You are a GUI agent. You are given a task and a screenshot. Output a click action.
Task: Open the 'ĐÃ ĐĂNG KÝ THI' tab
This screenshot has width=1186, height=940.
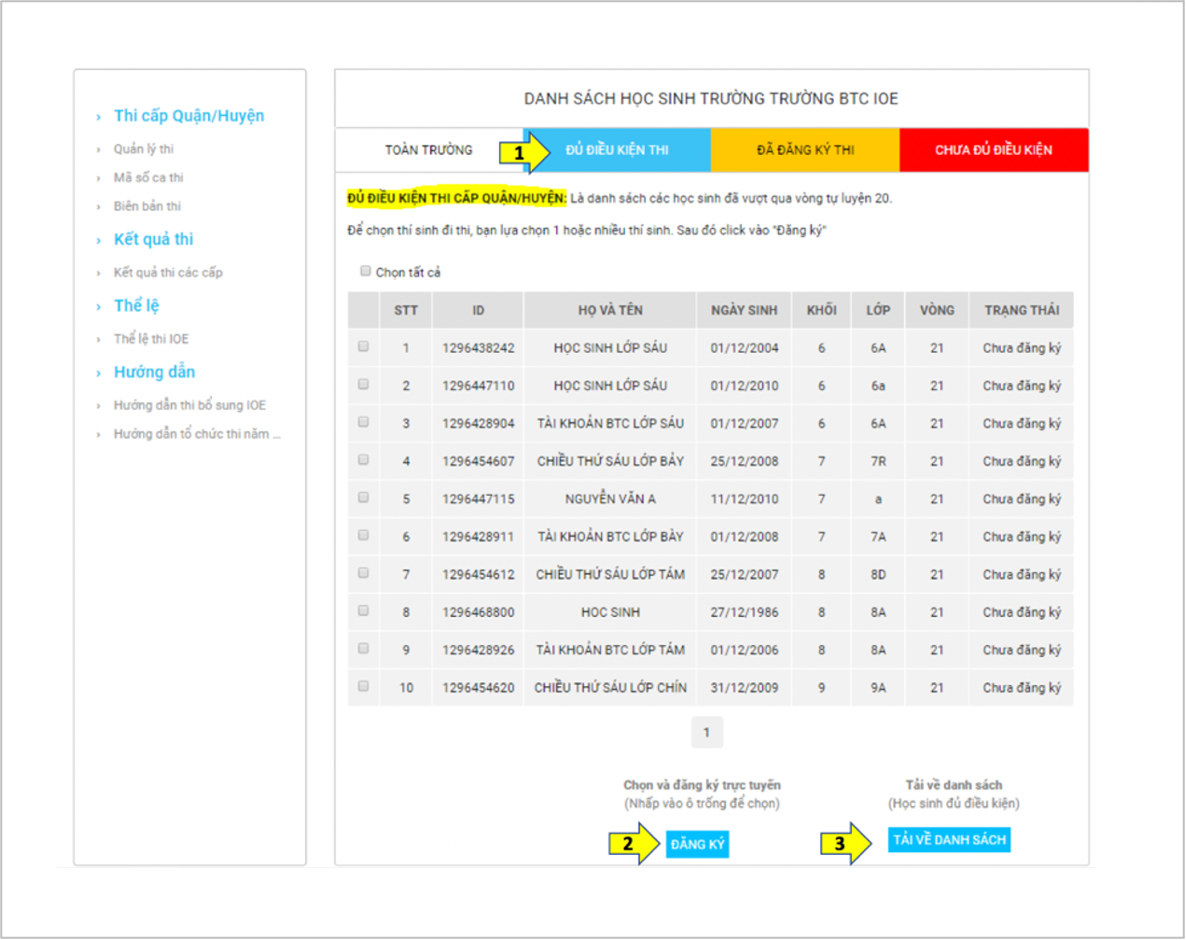805,150
